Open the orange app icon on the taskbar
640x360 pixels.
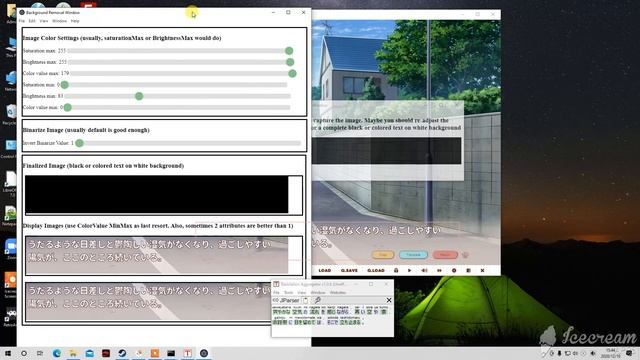click(155, 353)
